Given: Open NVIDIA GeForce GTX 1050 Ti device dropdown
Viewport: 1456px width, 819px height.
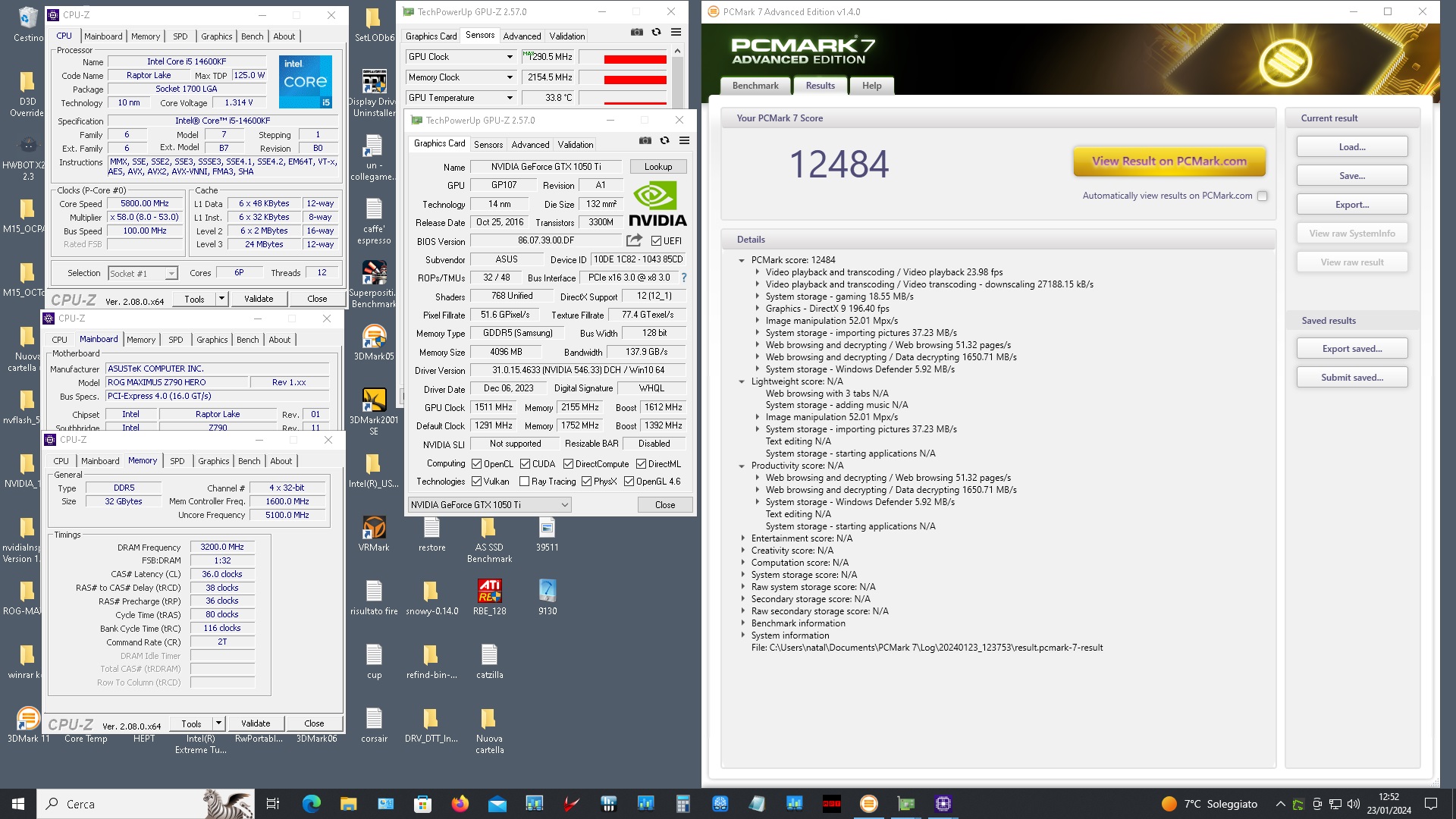Looking at the screenshot, I should pyautogui.click(x=489, y=505).
